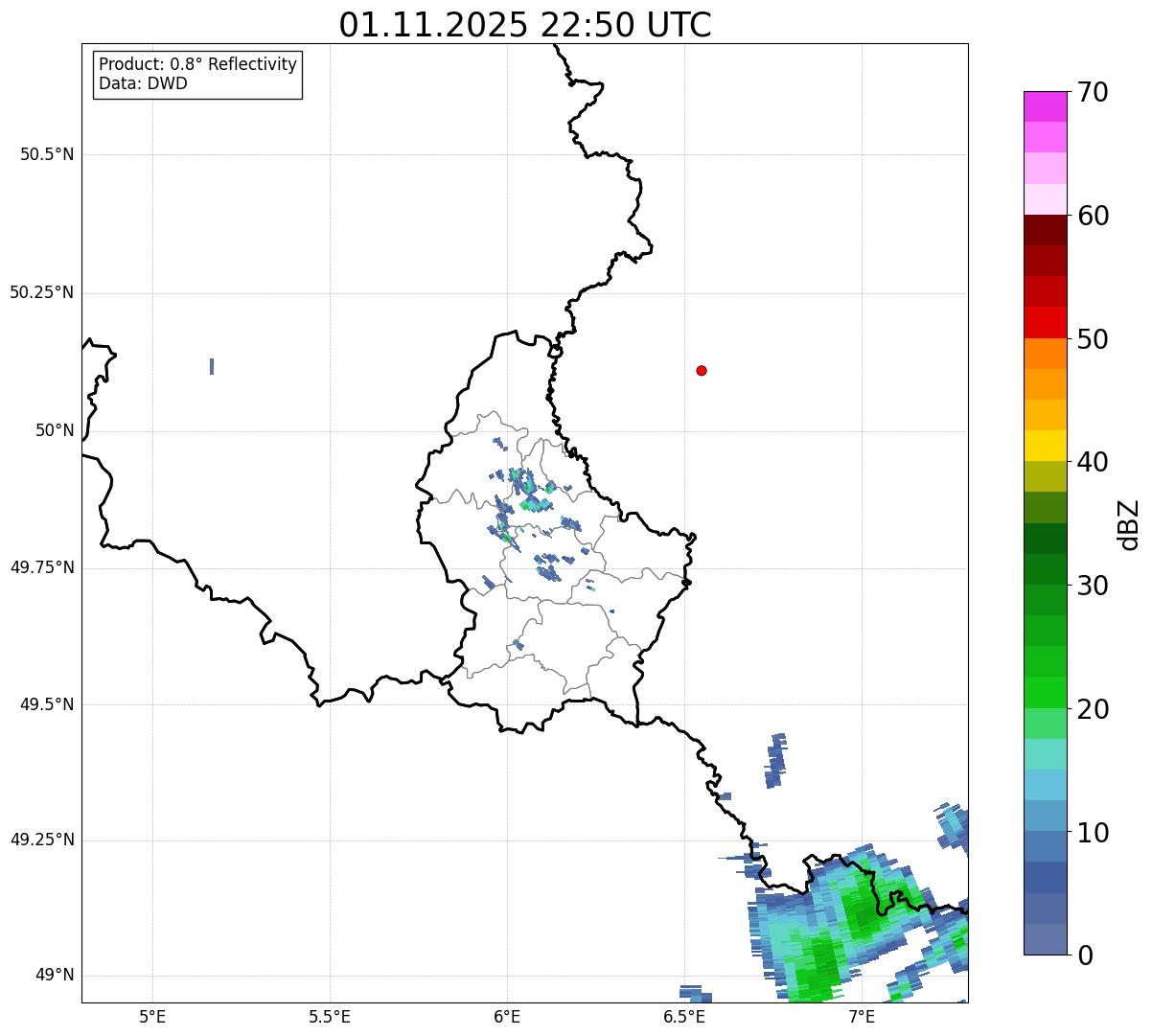The height and width of the screenshot is (1036, 1152).
Task: Click the 'Data: DWD' text
Action: tap(143, 83)
